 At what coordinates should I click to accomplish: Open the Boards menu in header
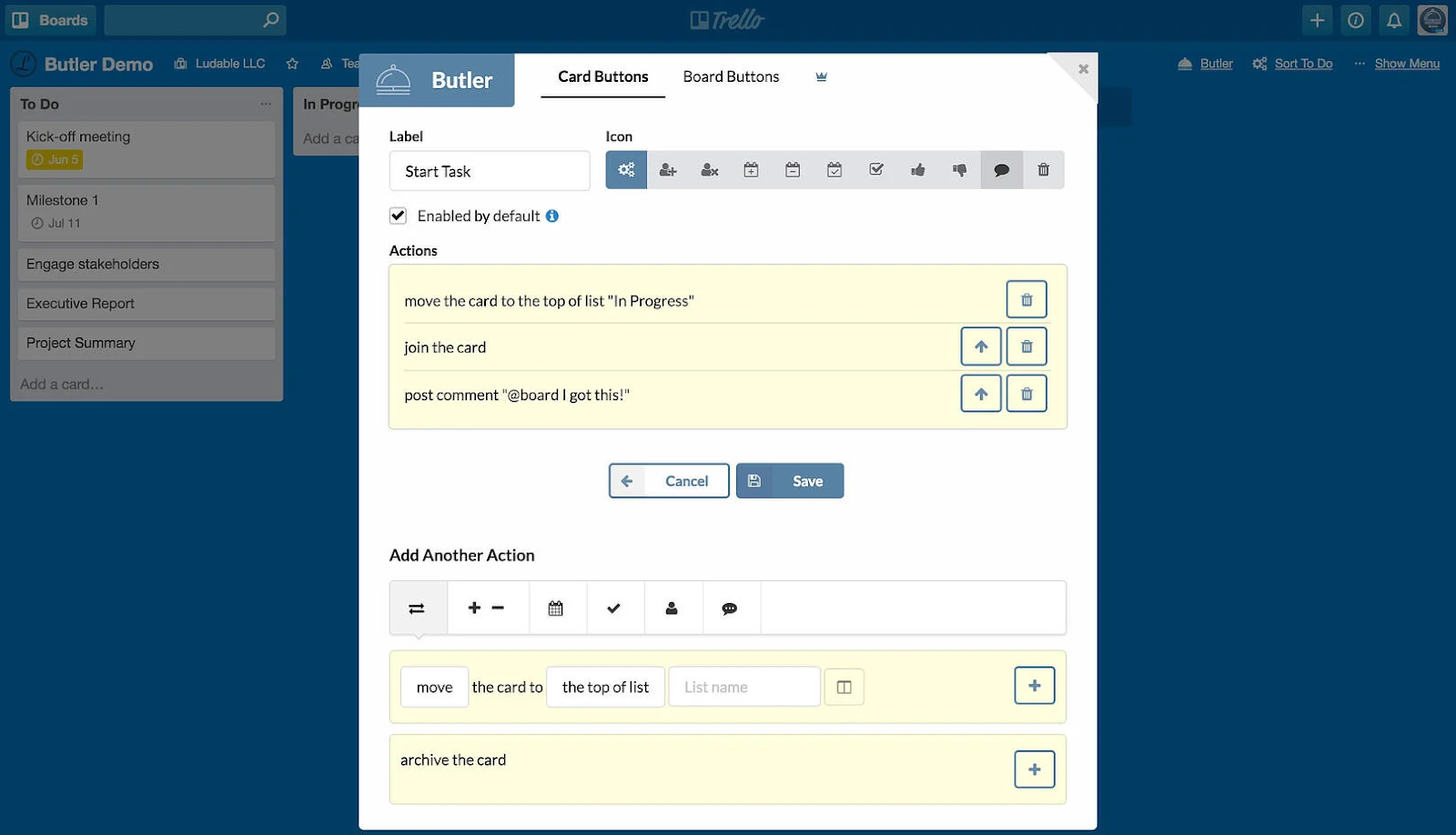click(51, 20)
